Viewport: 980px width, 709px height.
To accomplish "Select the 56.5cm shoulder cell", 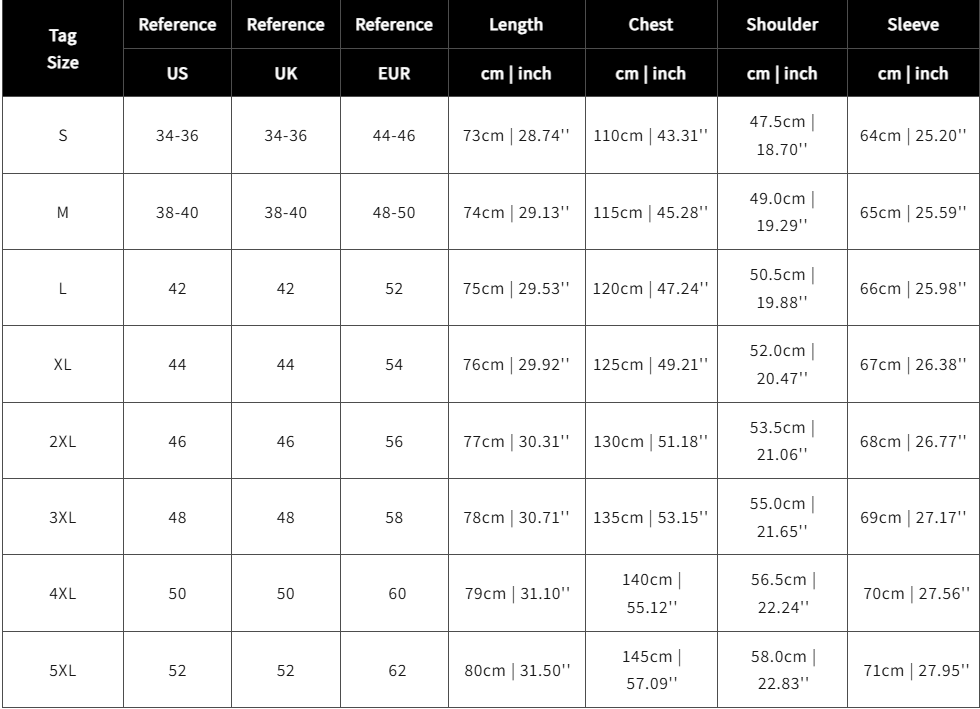I will point(782,593).
